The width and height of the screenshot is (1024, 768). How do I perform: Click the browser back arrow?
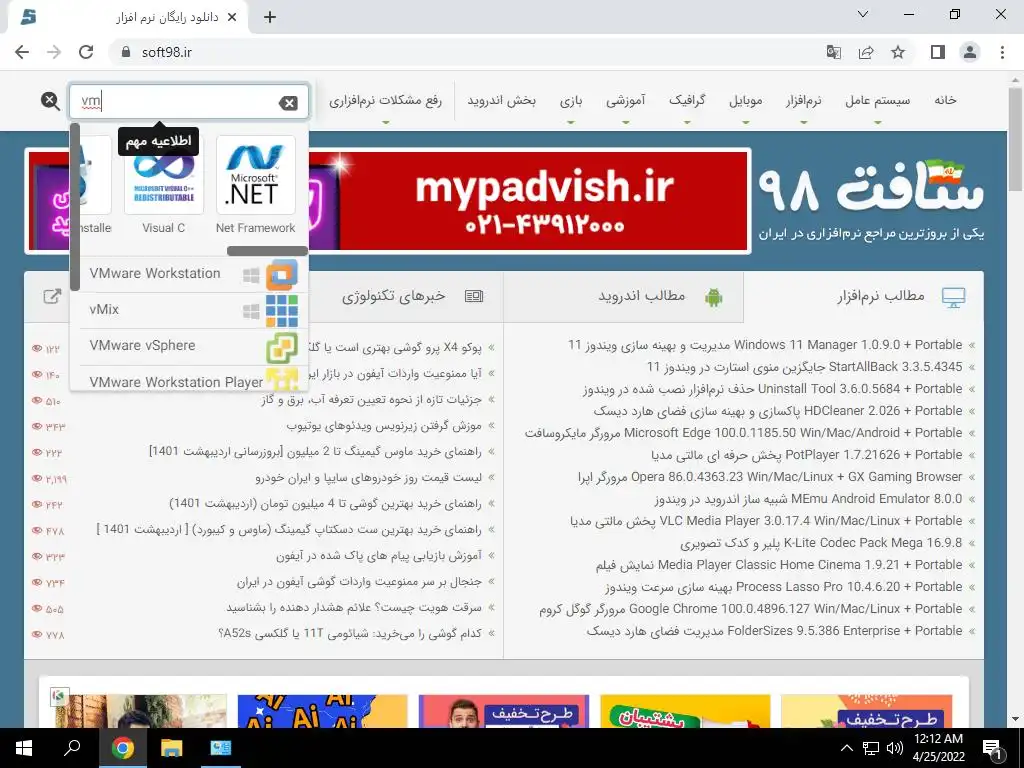(x=22, y=52)
